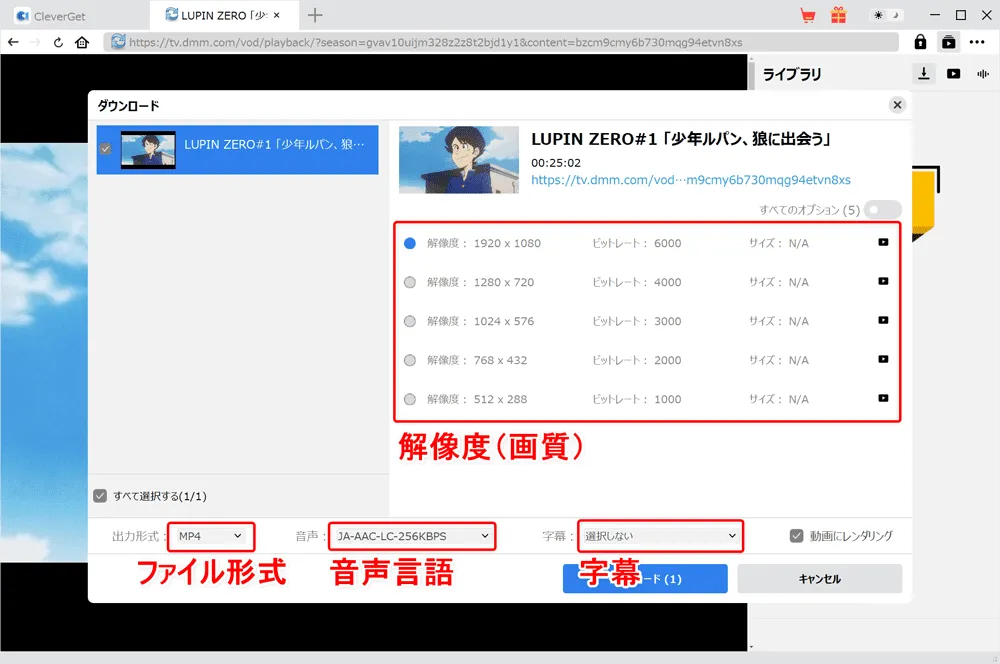Show video library icon

953,73
